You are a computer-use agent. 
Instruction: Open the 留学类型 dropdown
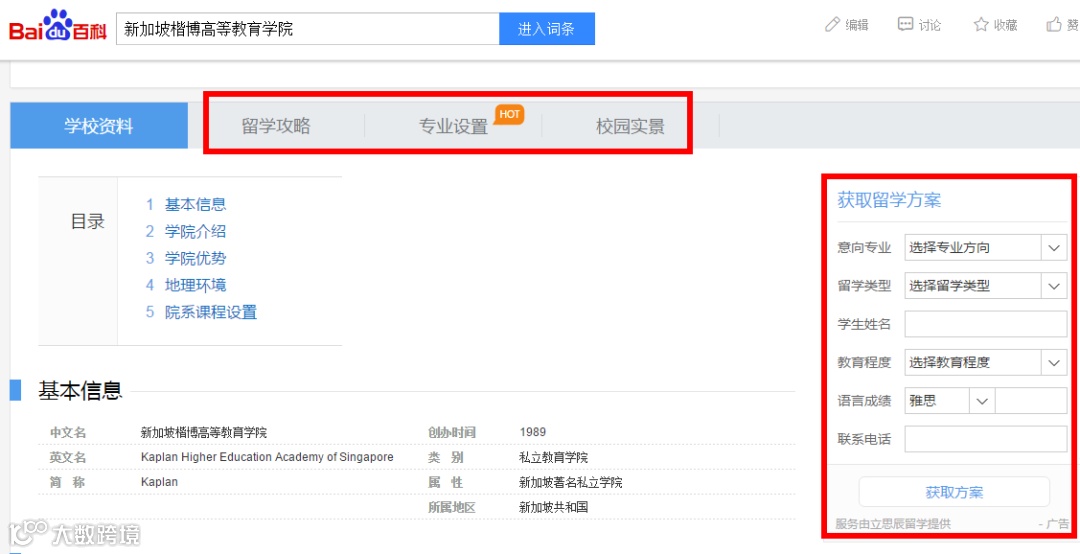pos(986,285)
